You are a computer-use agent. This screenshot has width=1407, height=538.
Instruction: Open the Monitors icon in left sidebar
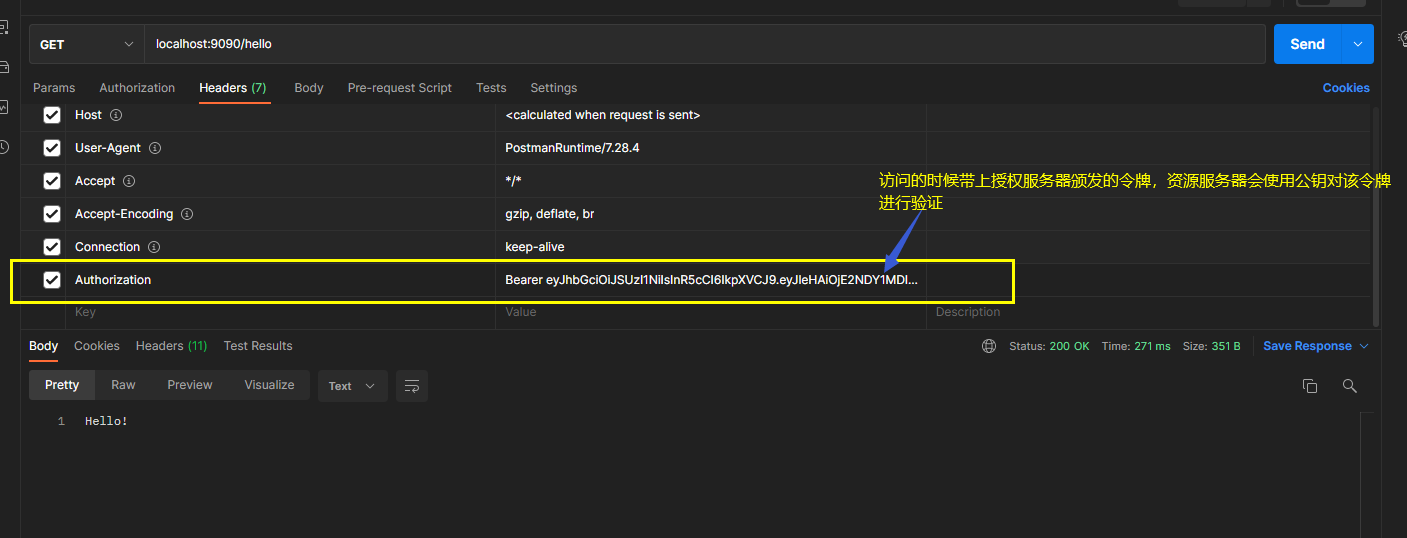(x=4, y=107)
